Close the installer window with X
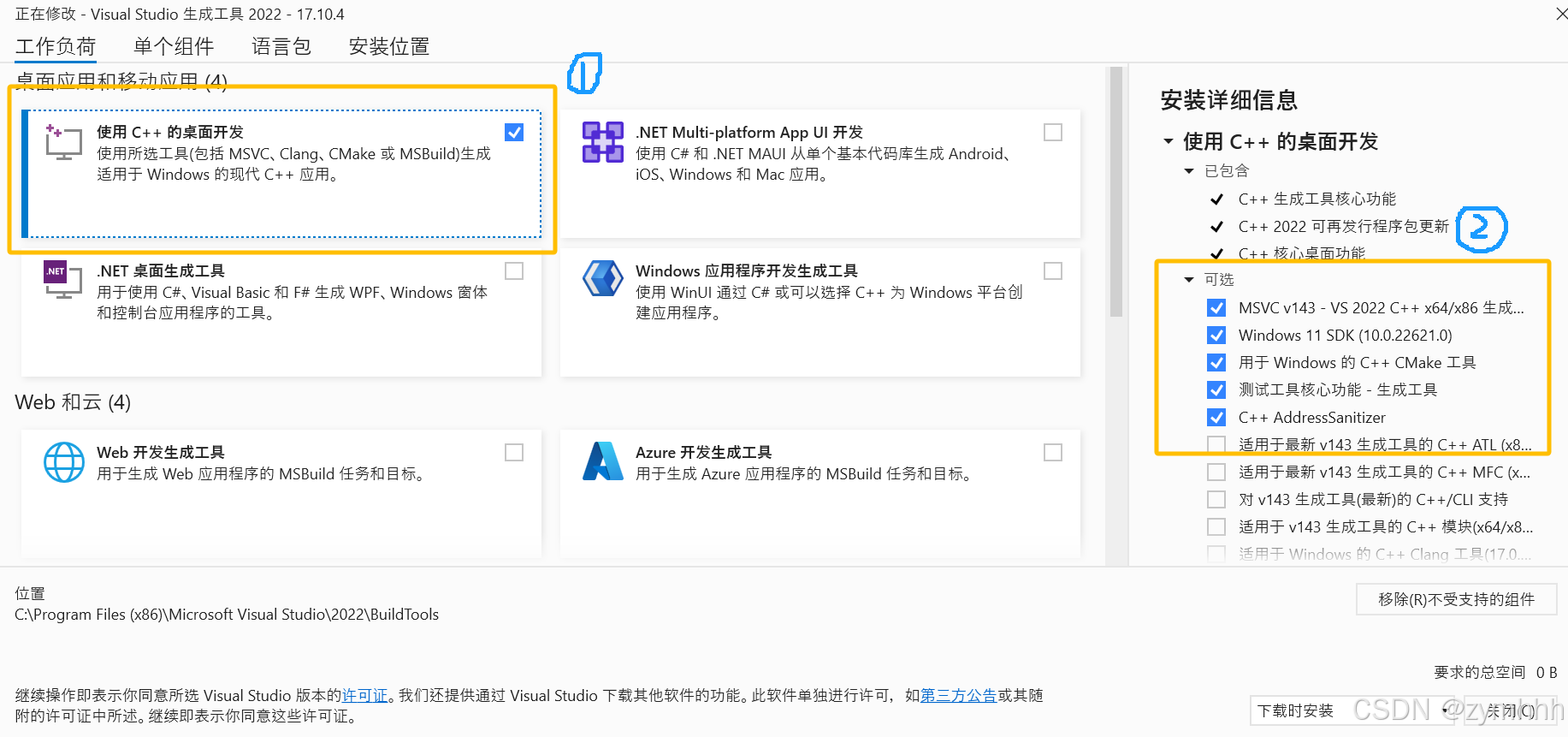Viewport: 1568px width, 737px height. (x=1560, y=14)
